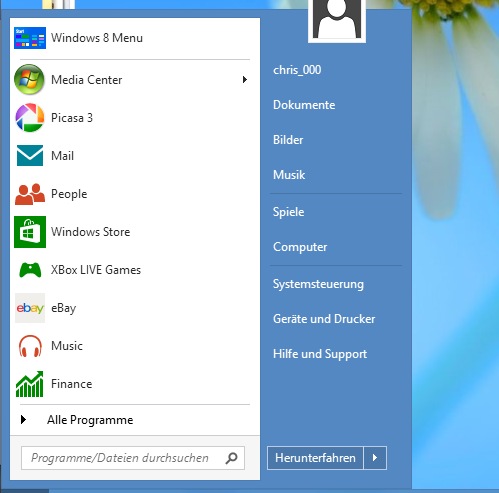Expand Alle Programme with its arrow

coord(23,420)
